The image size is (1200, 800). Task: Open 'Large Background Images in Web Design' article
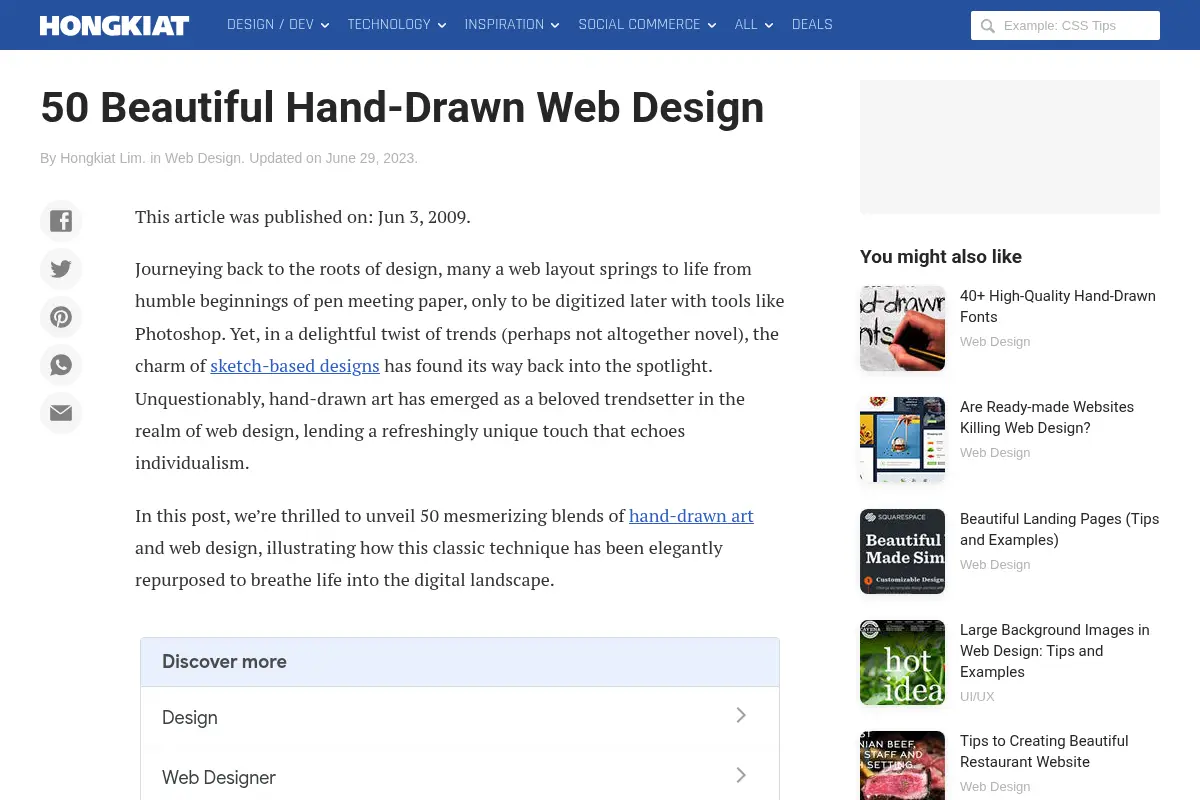1055,651
